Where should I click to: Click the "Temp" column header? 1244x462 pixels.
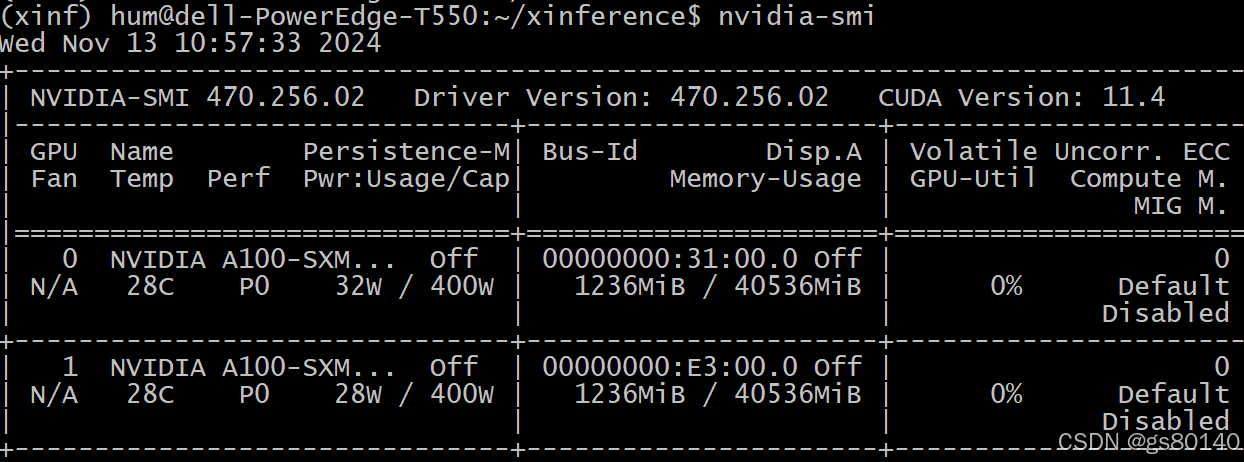[142, 179]
